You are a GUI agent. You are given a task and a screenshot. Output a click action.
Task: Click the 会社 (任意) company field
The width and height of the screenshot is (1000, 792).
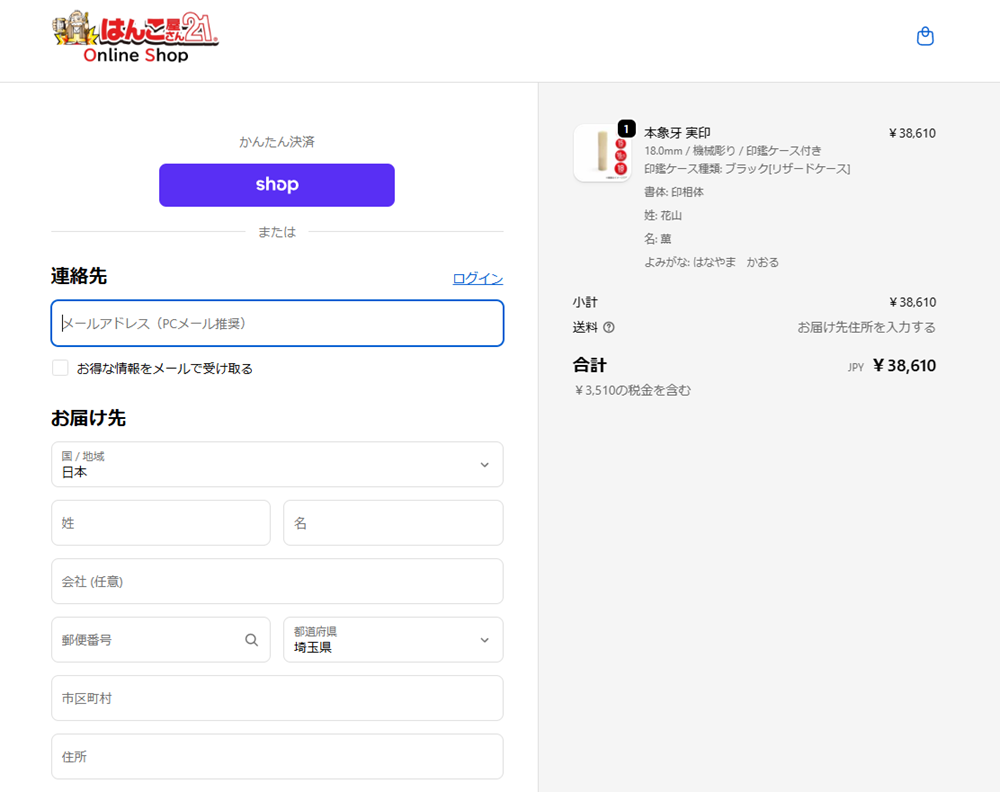tap(277, 581)
